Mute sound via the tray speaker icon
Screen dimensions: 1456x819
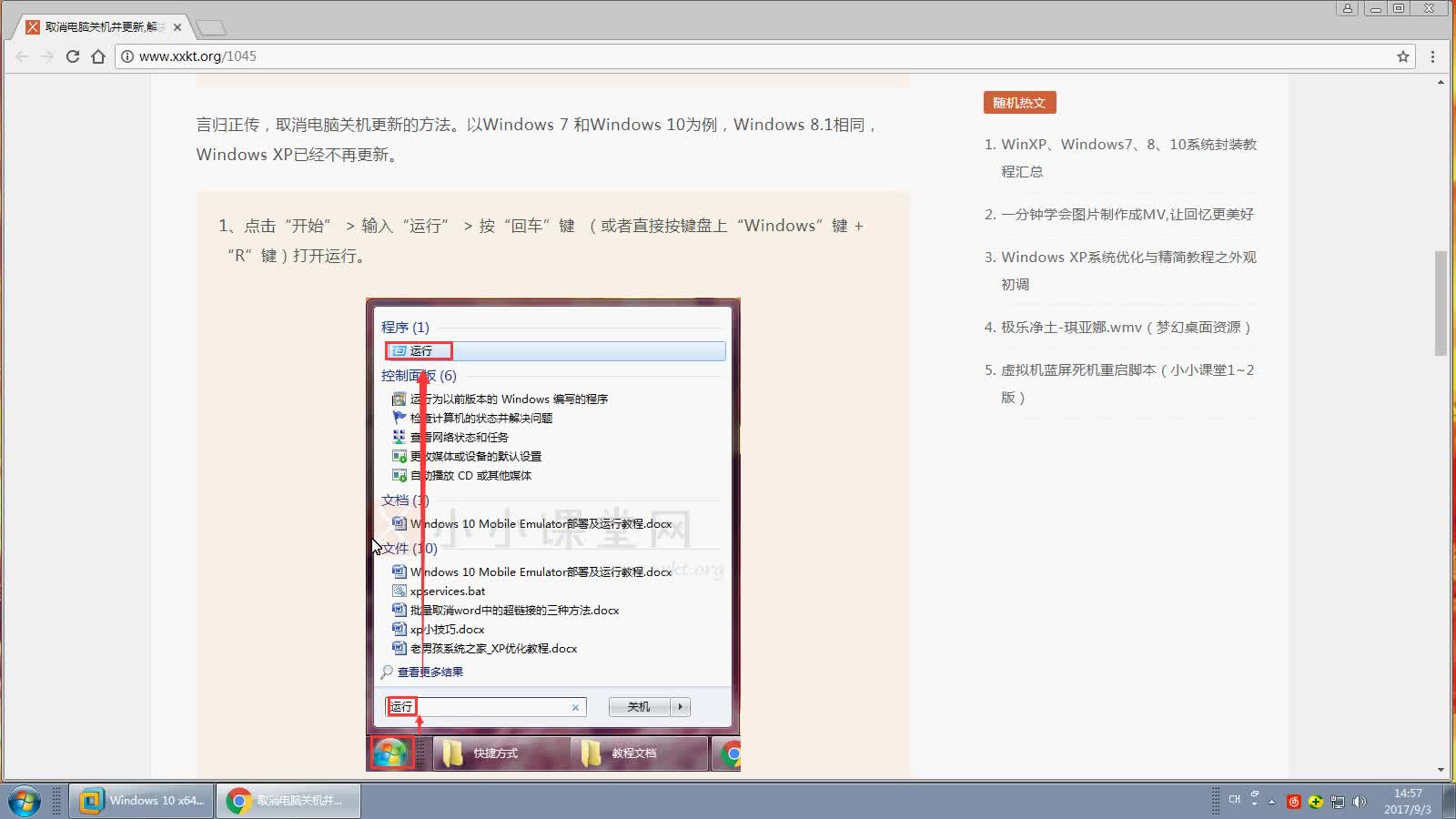pos(1360,802)
